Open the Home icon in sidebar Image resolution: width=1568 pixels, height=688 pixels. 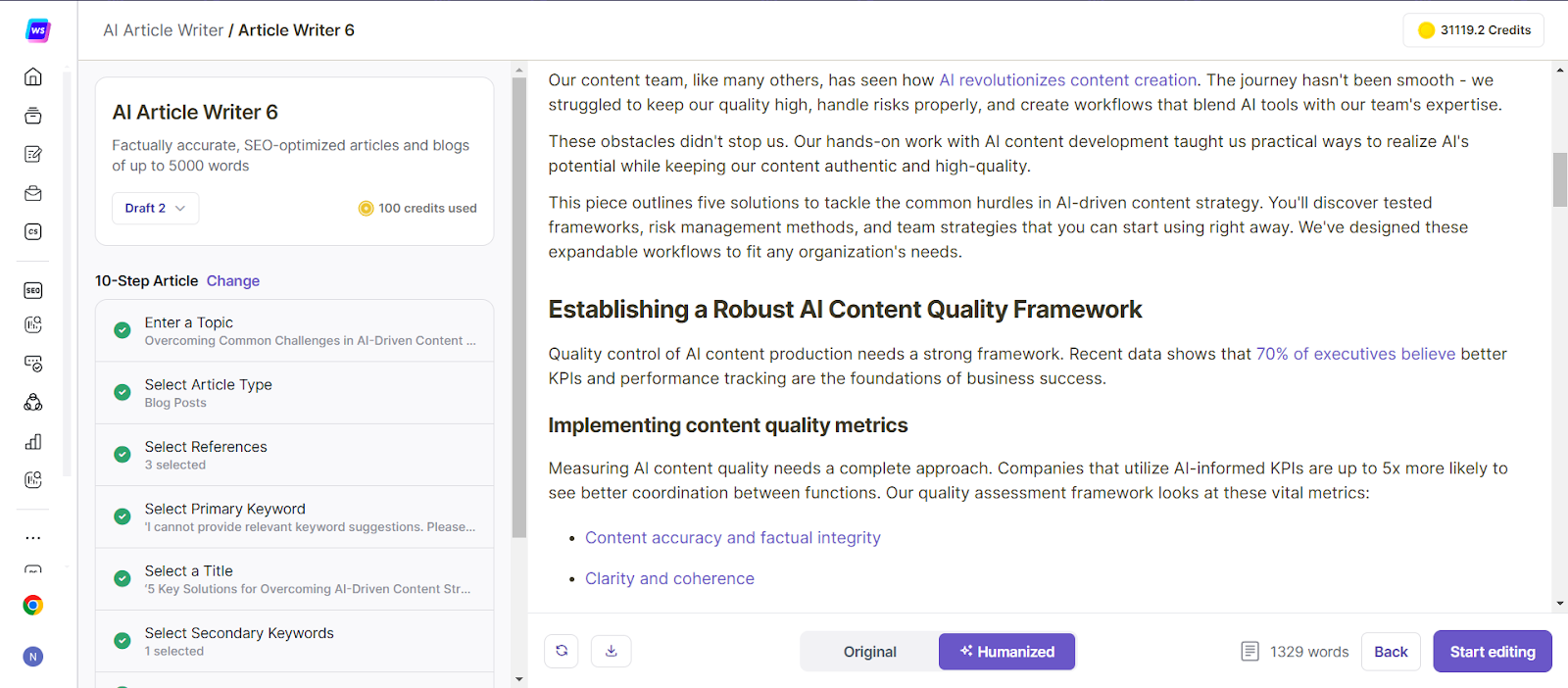click(33, 76)
